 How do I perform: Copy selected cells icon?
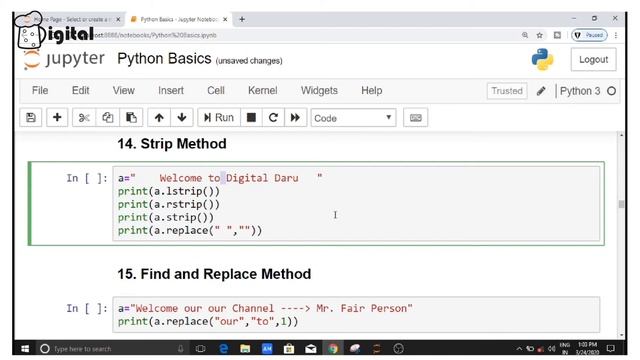coord(108,118)
